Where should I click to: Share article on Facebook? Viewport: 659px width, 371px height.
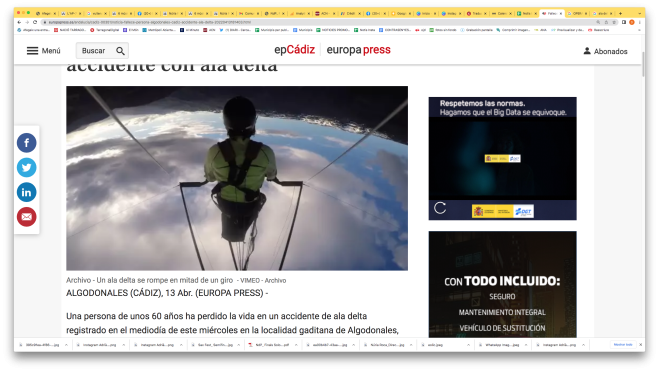tap(26, 143)
